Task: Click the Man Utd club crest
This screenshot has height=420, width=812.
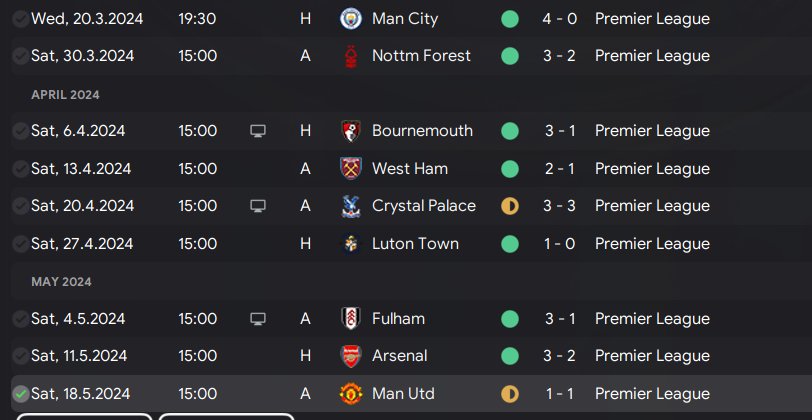Action: click(x=351, y=394)
